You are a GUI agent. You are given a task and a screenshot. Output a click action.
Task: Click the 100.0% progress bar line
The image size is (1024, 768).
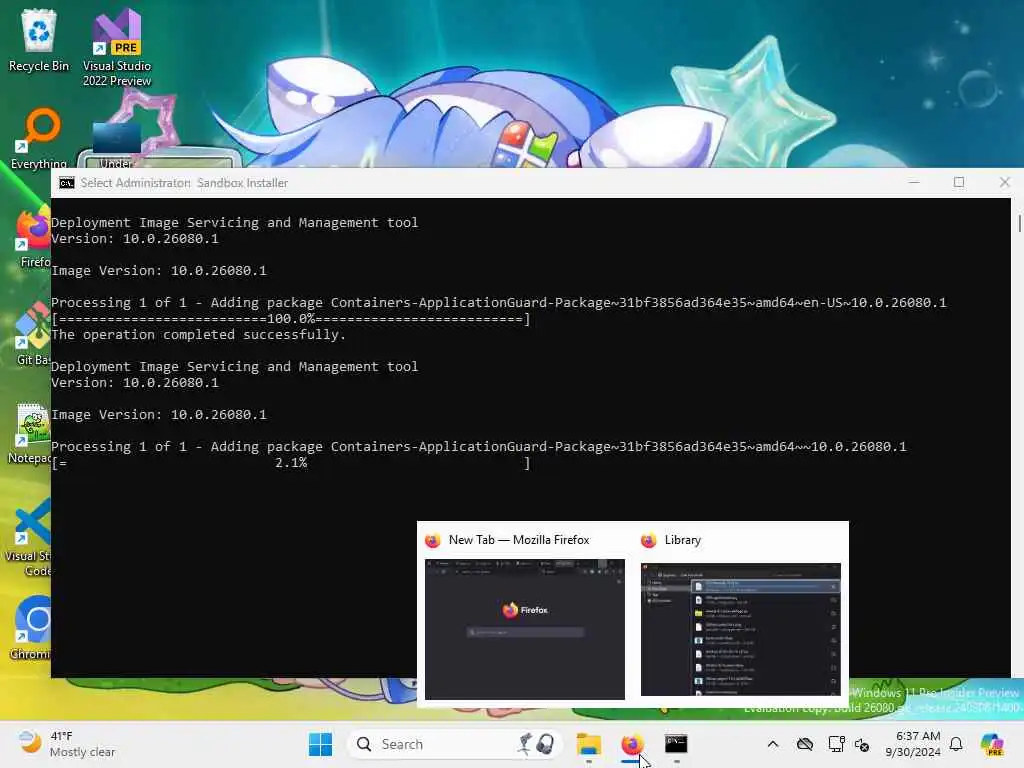tap(291, 319)
